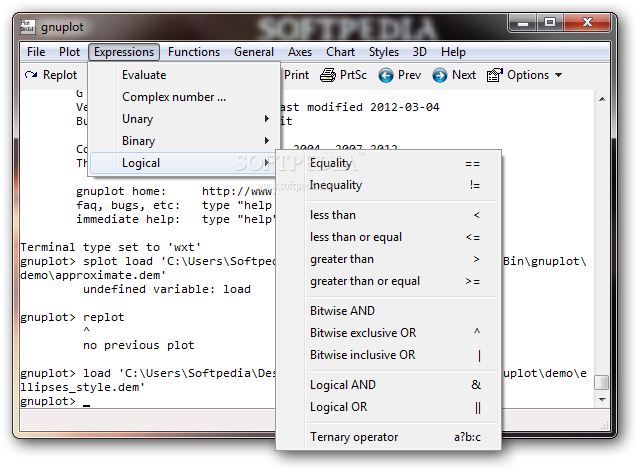The image size is (638, 471).
Task: Choose Evaluate from Expressions menu
Action: (184, 75)
